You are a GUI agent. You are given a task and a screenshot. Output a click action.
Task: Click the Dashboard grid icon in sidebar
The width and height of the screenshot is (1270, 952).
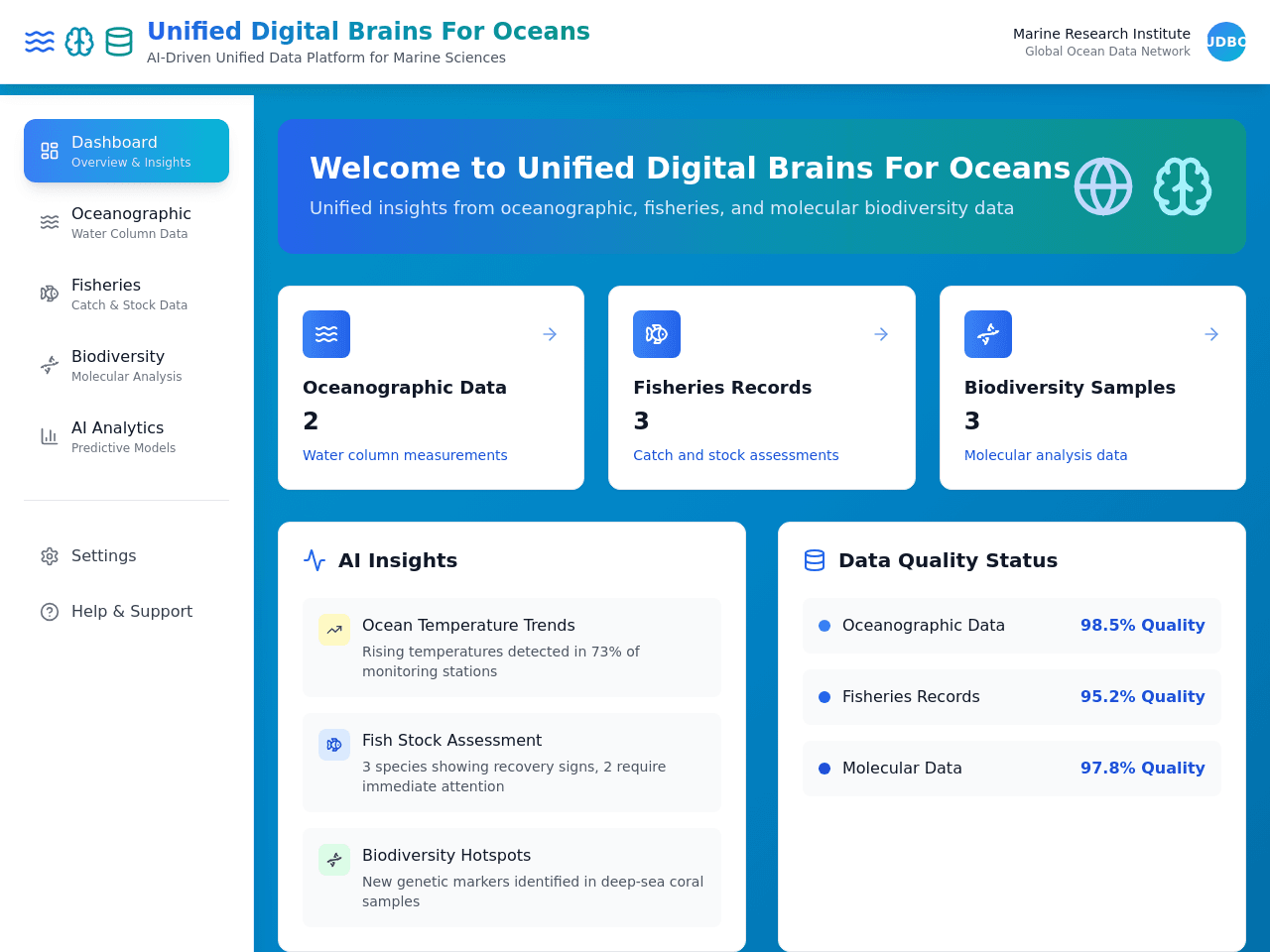click(x=50, y=151)
